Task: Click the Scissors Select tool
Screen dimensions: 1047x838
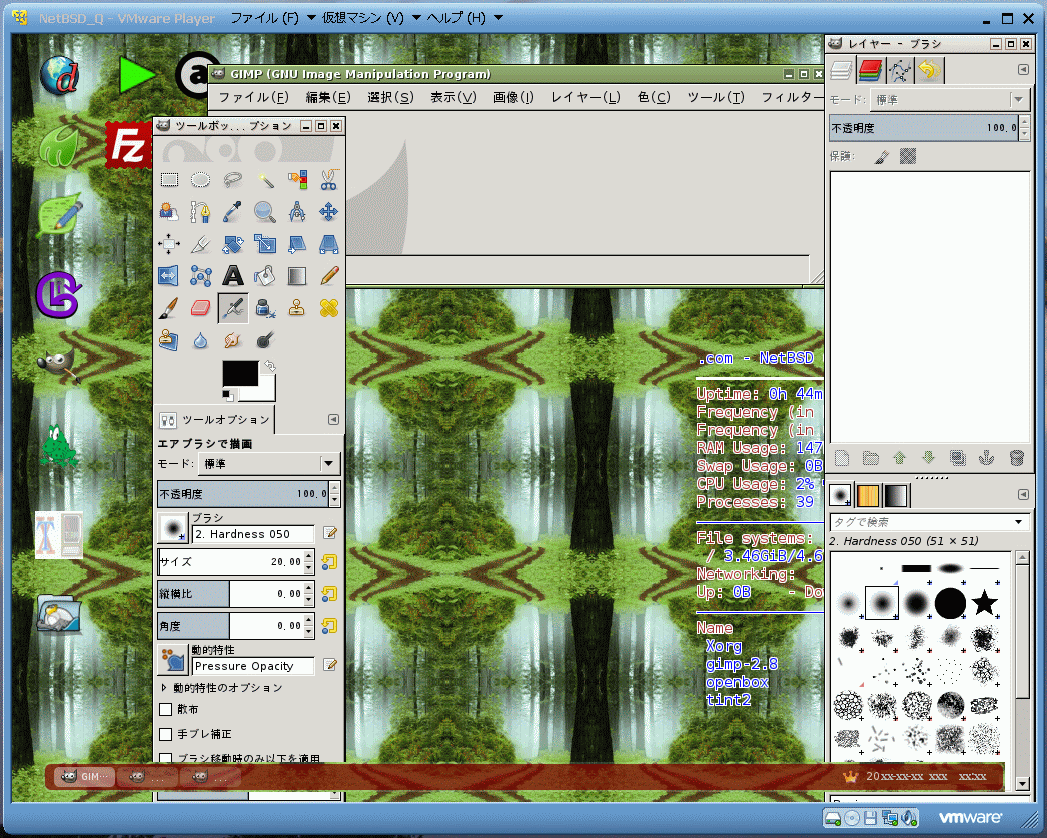Action: [x=329, y=180]
